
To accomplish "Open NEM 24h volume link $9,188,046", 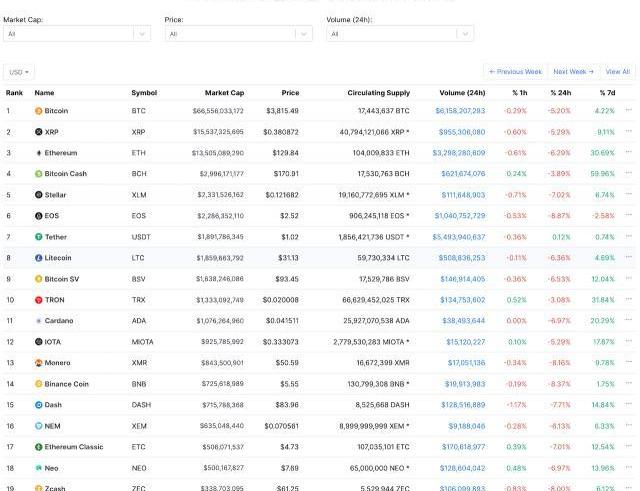I will (x=467, y=426).
